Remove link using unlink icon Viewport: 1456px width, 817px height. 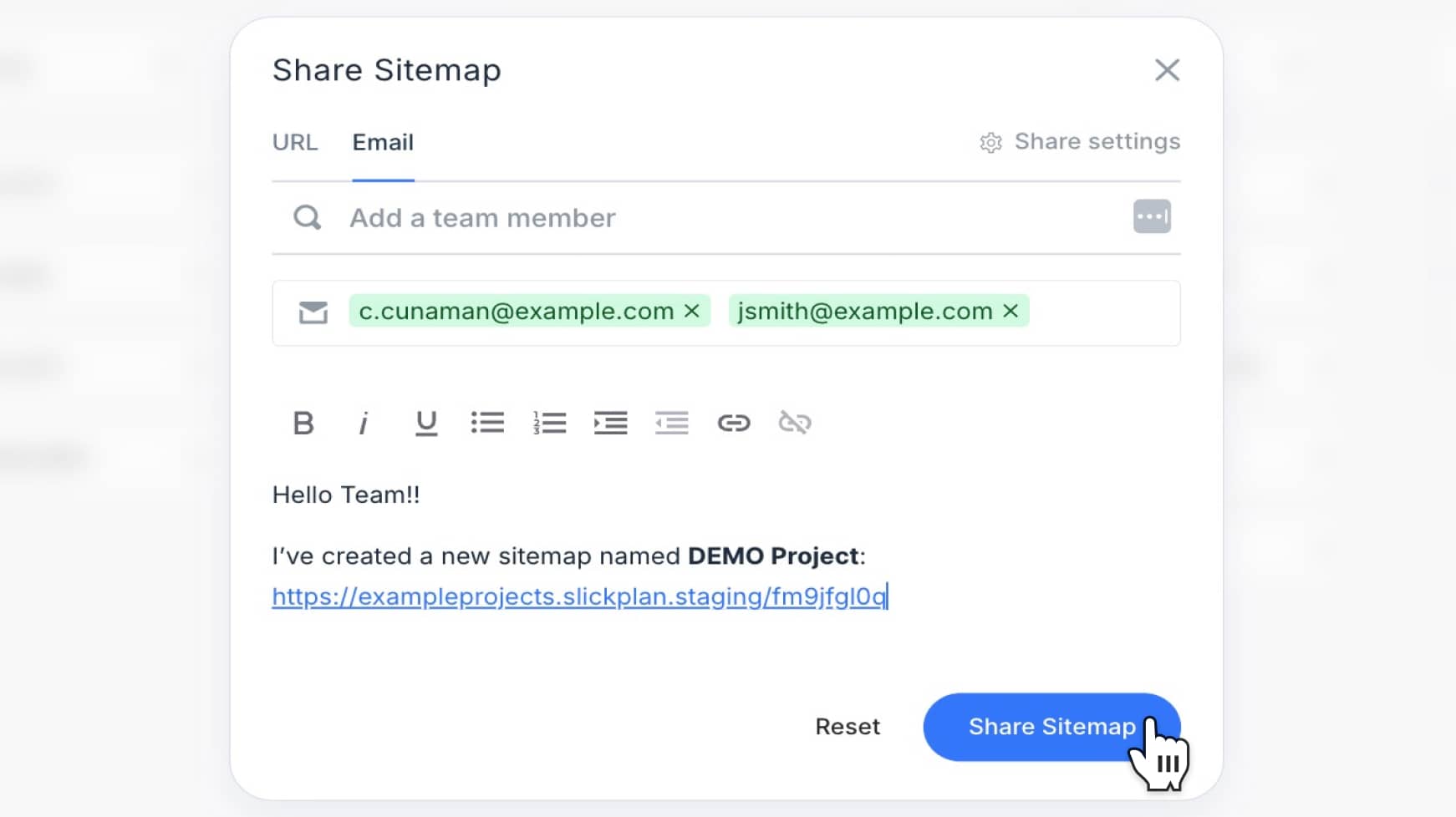[795, 423]
